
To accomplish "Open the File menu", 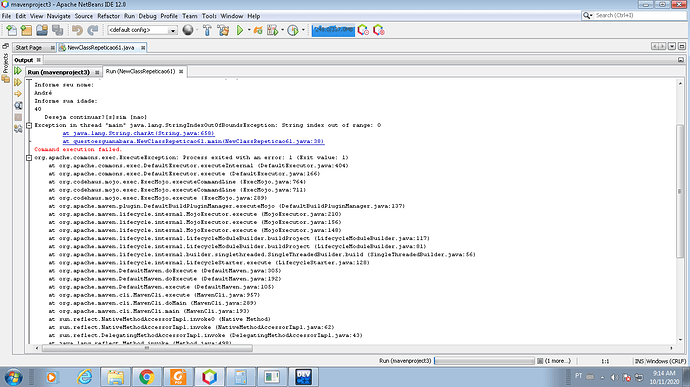I will tap(6, 16).
